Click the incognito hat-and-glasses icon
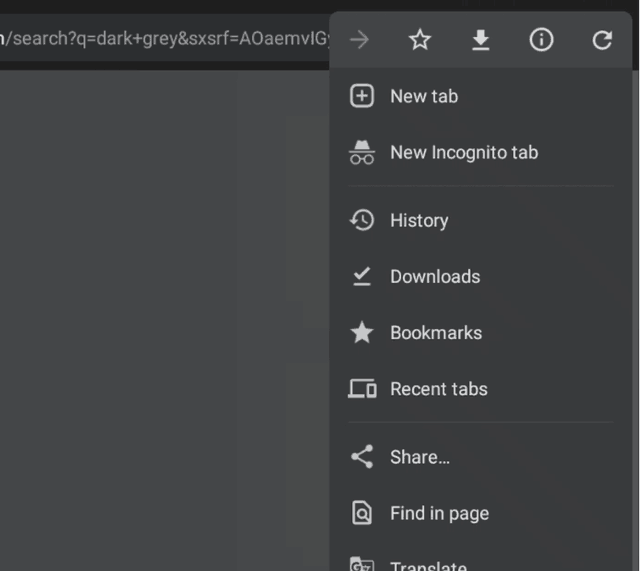 pos(361,153)
